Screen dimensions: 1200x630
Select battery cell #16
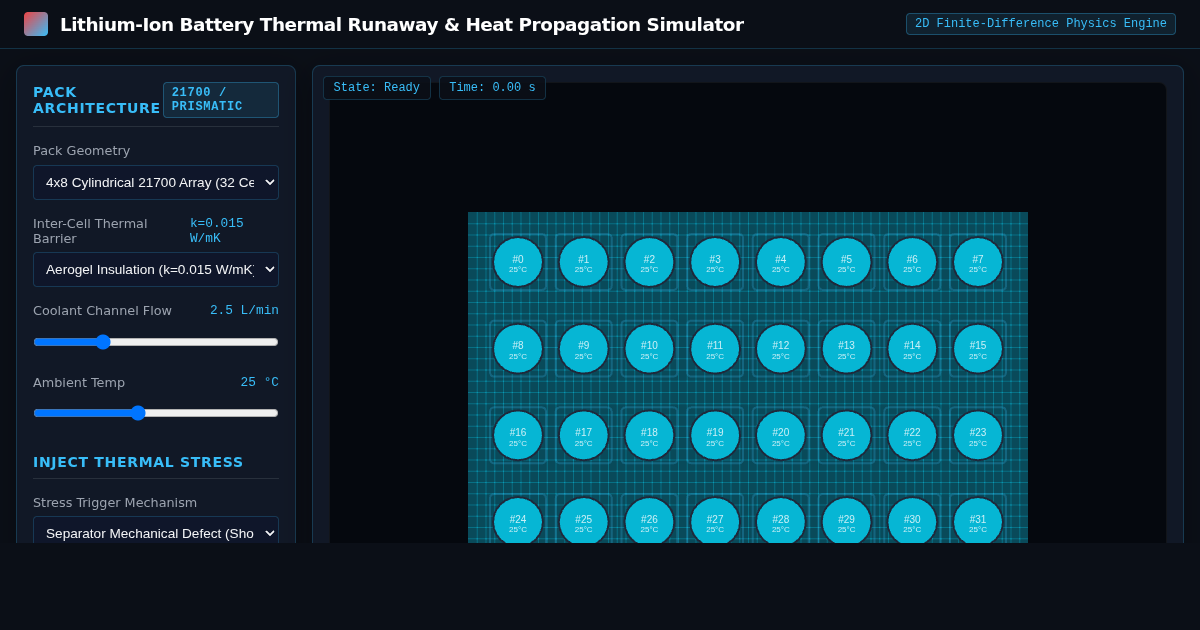pyautogui.click(x=518, y=436)
